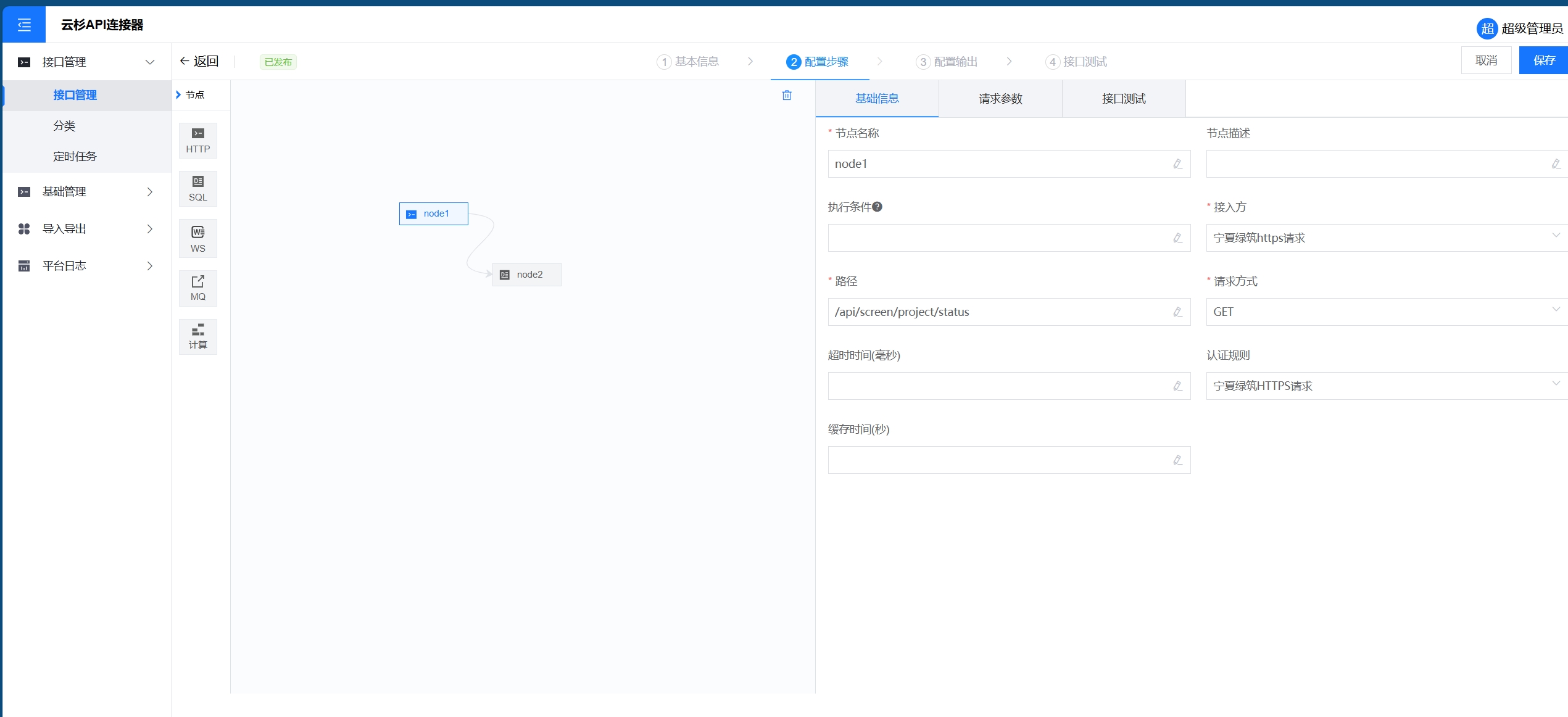1568x717 pixels.
Task: Click the 基础管理 sidebar icon
Action: coord(24,192)
